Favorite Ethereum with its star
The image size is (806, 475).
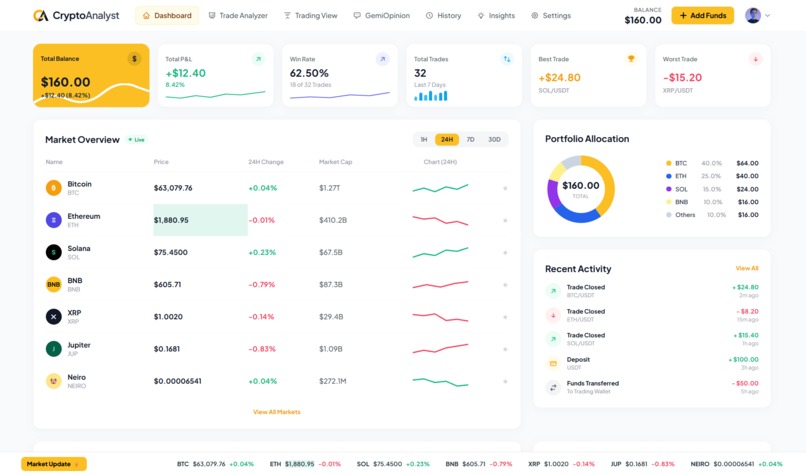tap(505, 220)
